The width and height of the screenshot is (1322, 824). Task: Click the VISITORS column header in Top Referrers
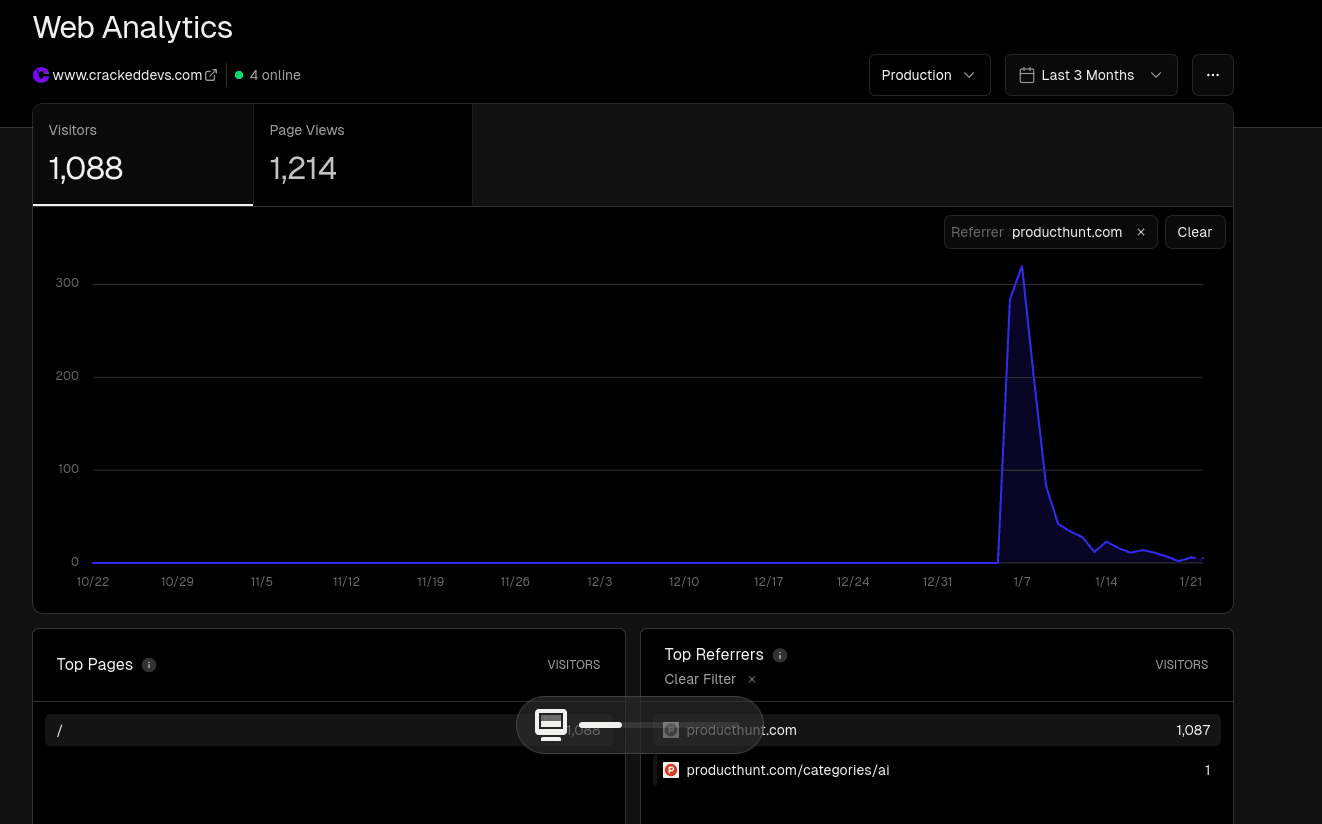click(1182, 665)
